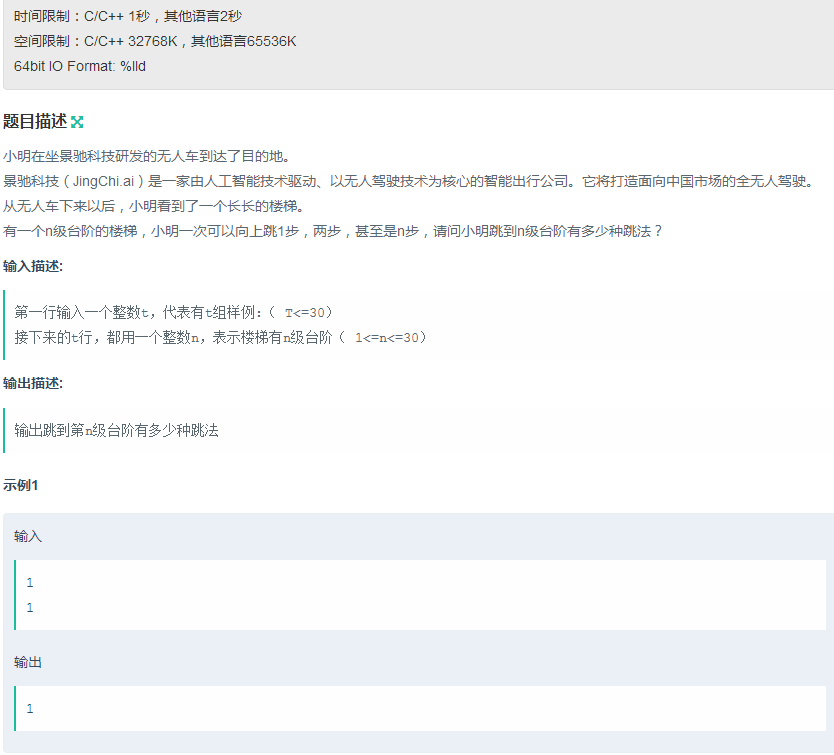Click the 输入 label in the example
The image size is (834, 755).
pos(28,536)
